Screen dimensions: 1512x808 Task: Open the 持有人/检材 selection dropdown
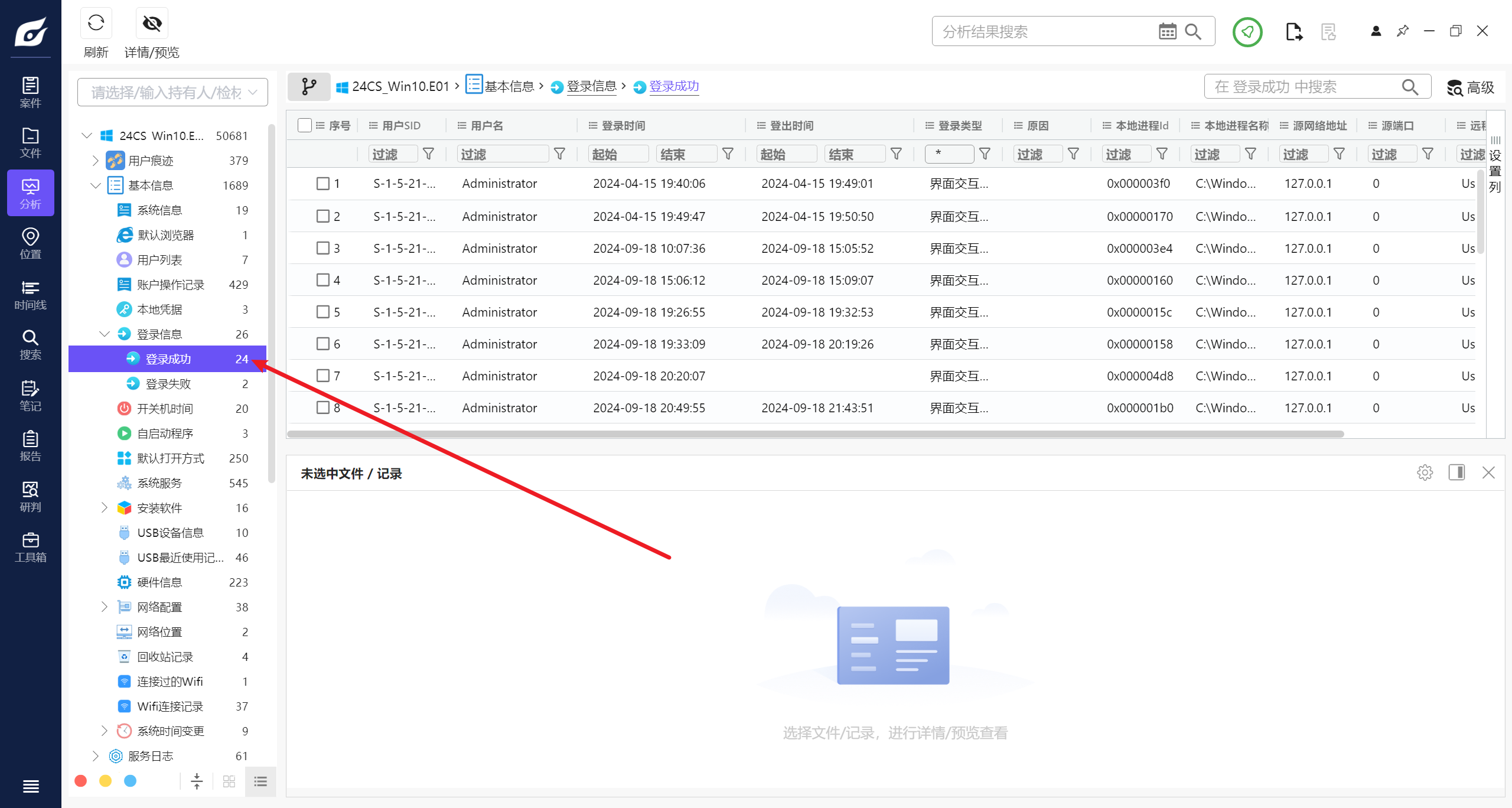coord(172,92)
